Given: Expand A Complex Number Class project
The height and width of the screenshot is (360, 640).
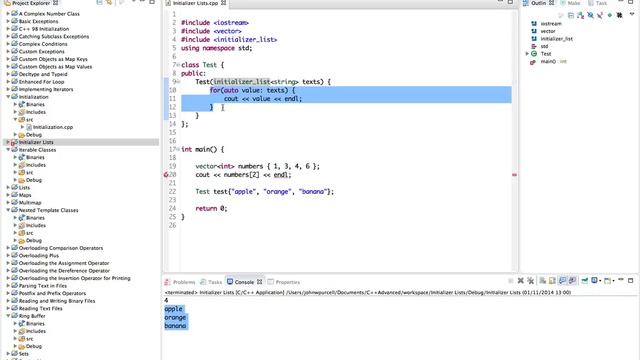Looking at the screenshot, I should 8,14.
